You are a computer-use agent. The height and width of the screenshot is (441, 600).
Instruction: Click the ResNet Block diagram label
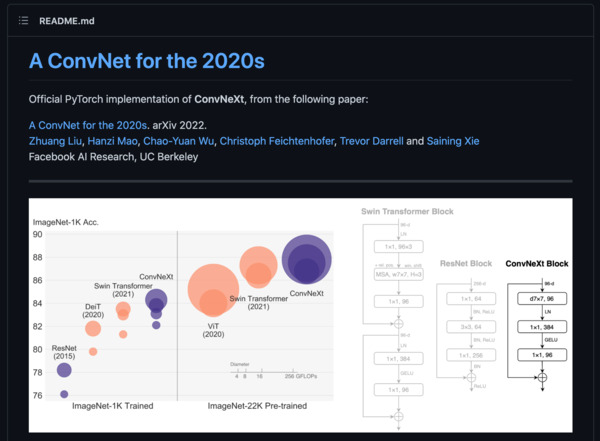466,263
